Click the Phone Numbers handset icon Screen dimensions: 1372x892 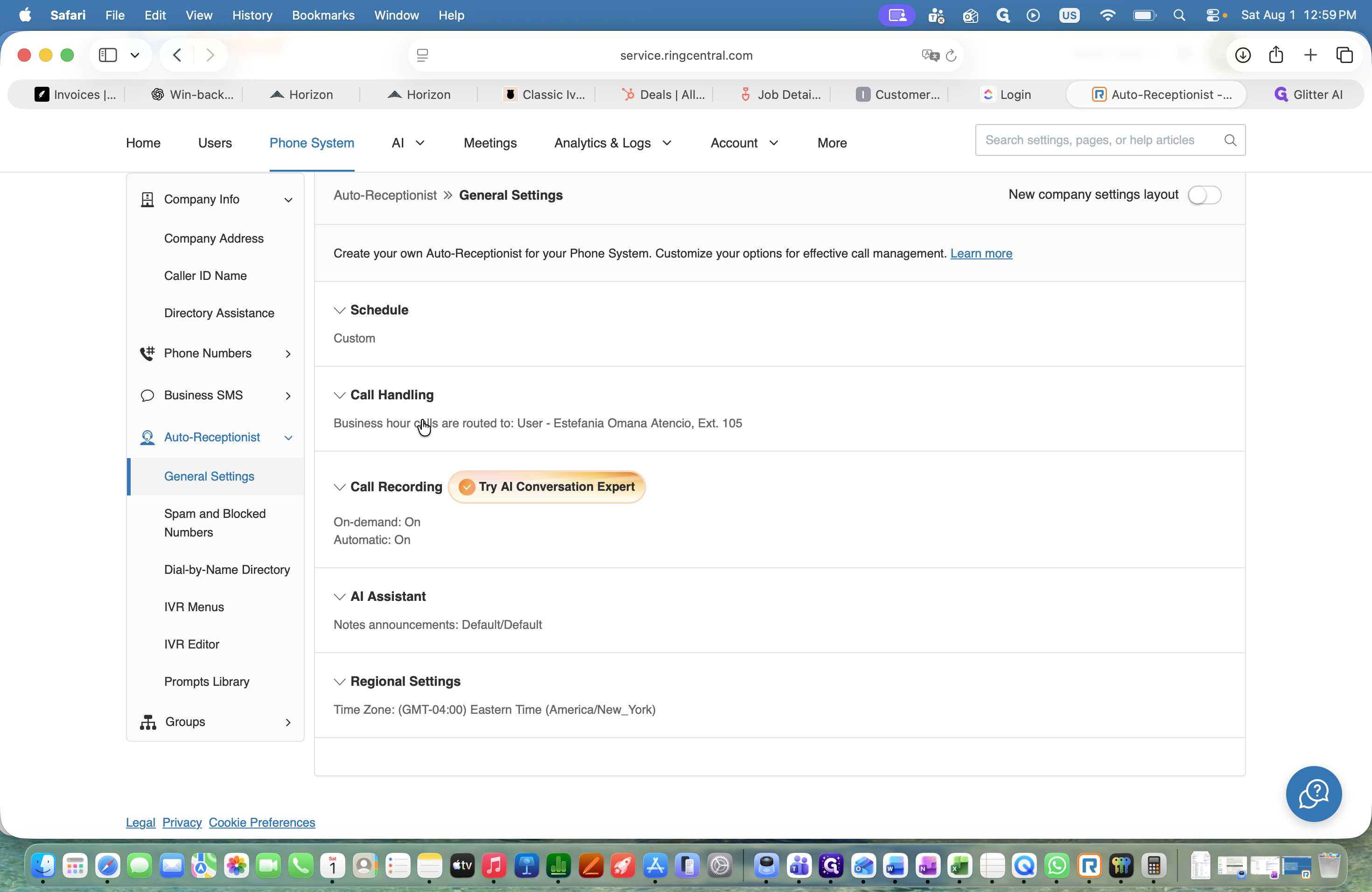click(147, 353)
